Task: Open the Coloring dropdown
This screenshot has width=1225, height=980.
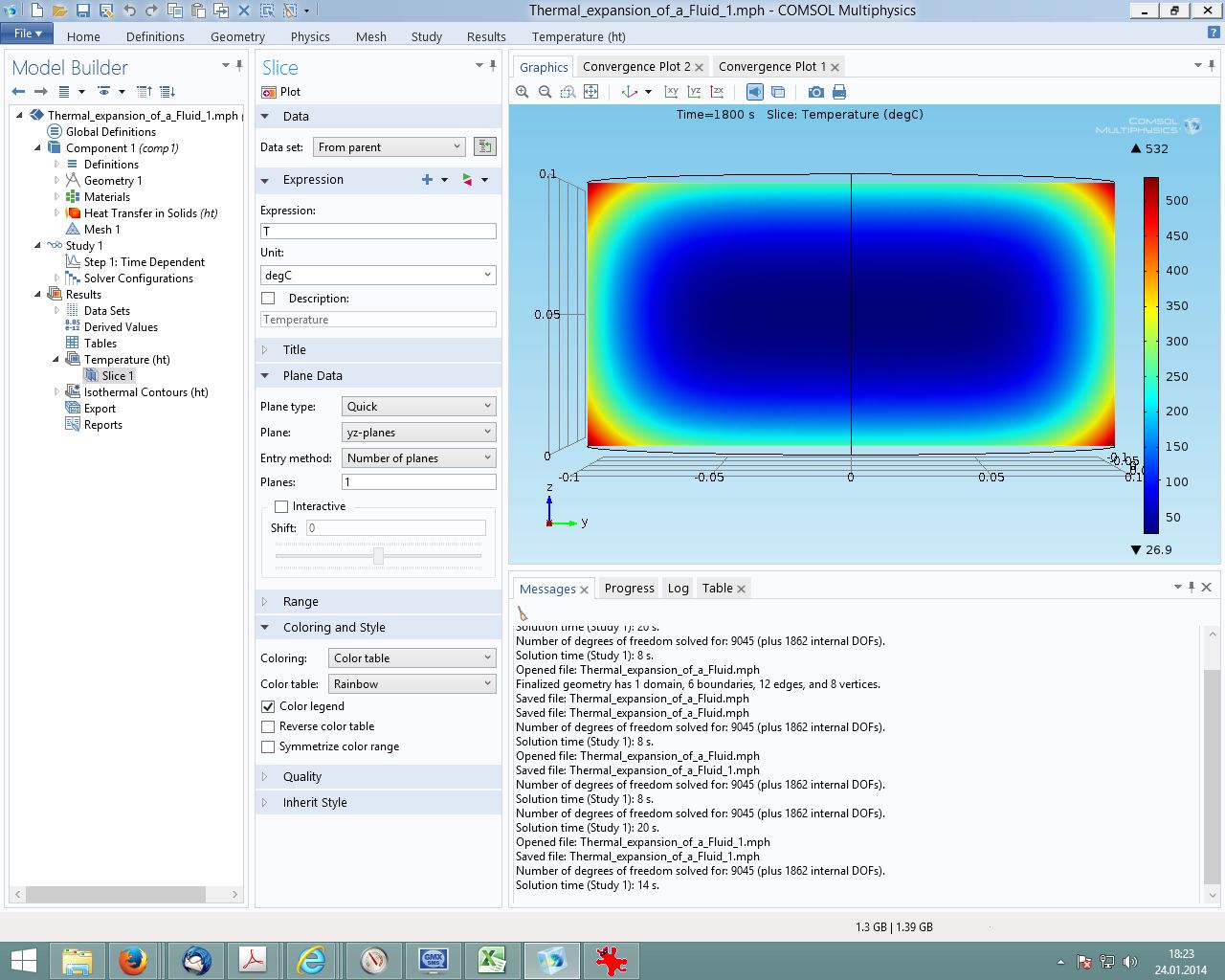Action: tap(412, 657)
